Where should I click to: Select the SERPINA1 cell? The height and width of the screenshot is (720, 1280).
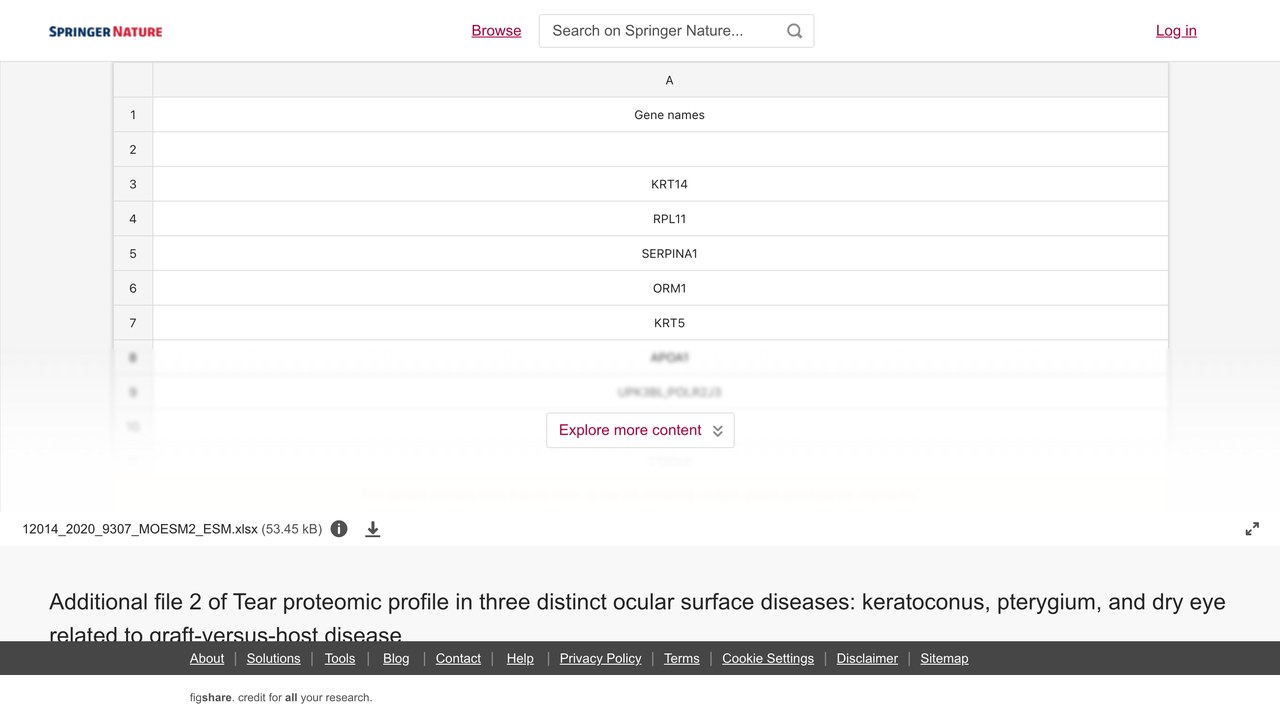[660, 254]
